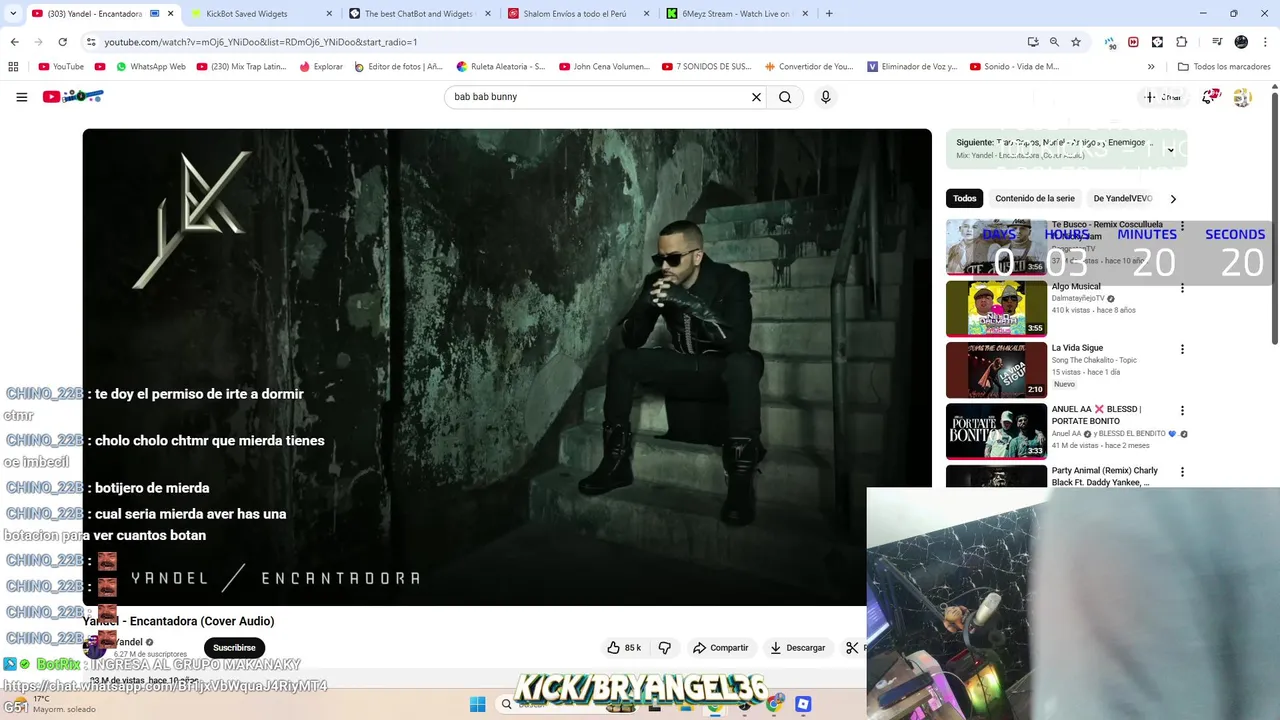Open the tab search dropdown arrow
1280x720 pixels.
(x=13, y=14)
